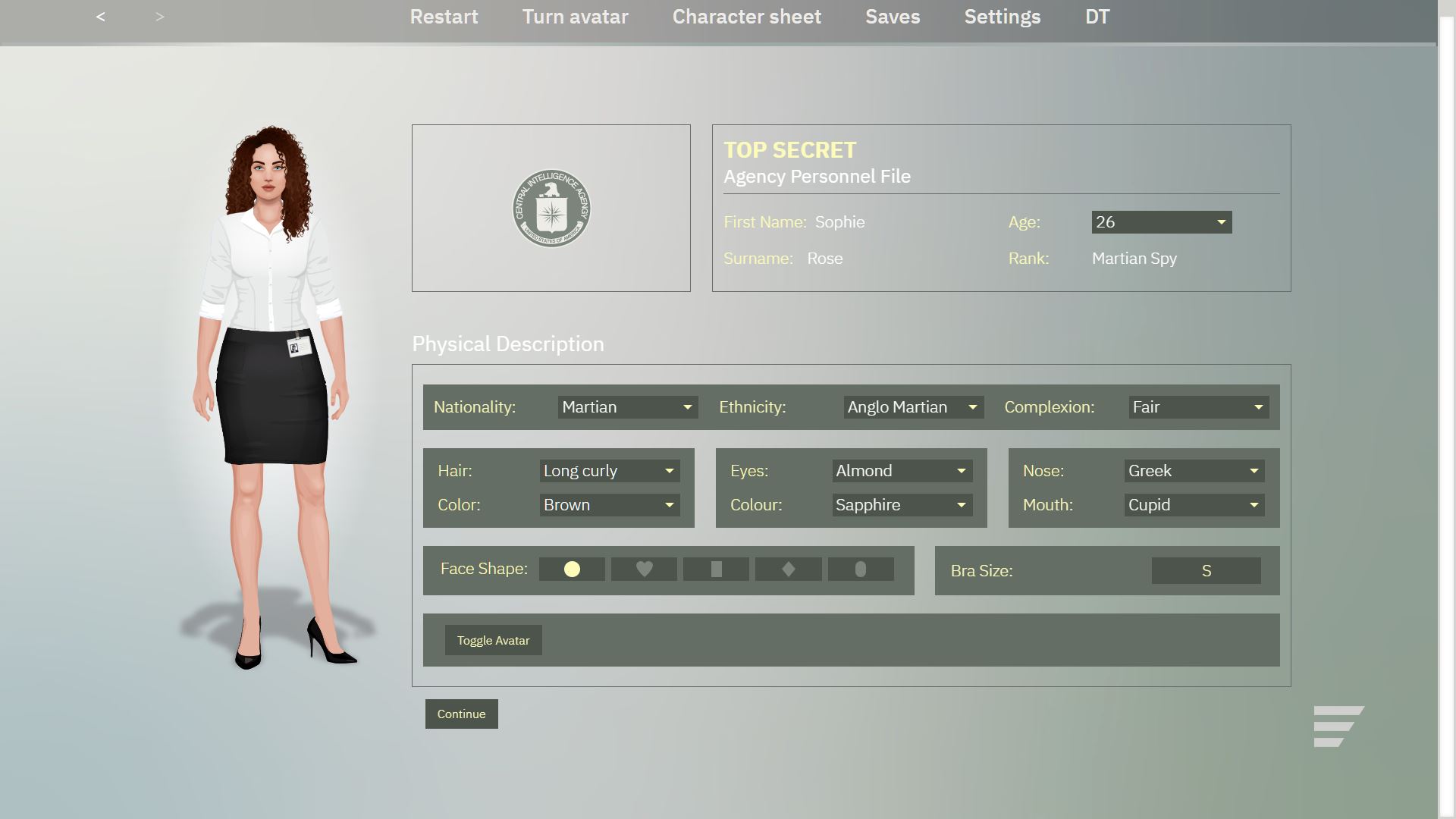Go forward with the right arrow

[159, 17]
